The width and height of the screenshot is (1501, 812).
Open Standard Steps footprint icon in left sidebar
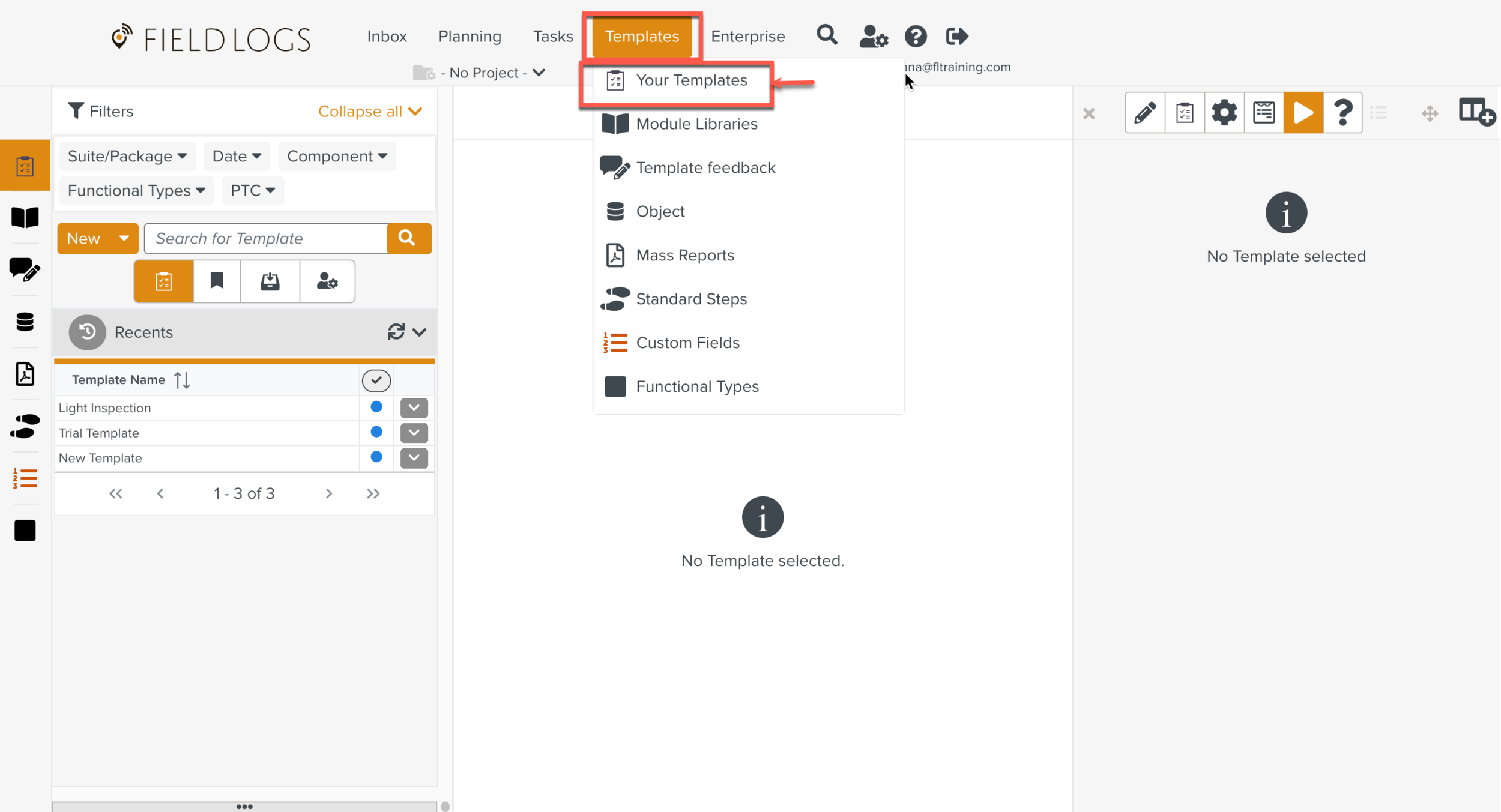25,426
